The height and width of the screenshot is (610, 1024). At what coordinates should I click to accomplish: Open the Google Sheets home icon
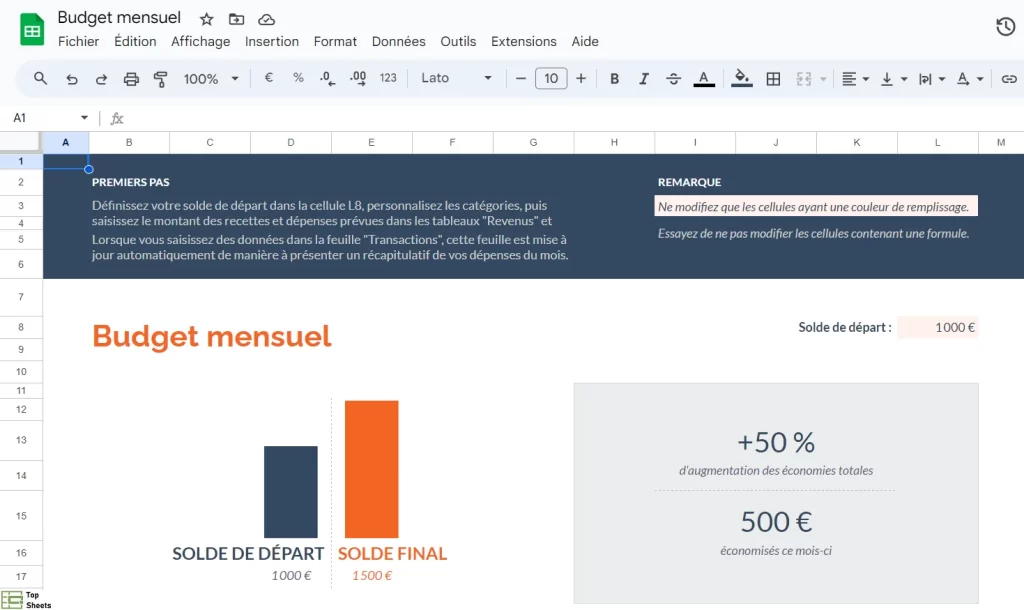pos(32,30)
